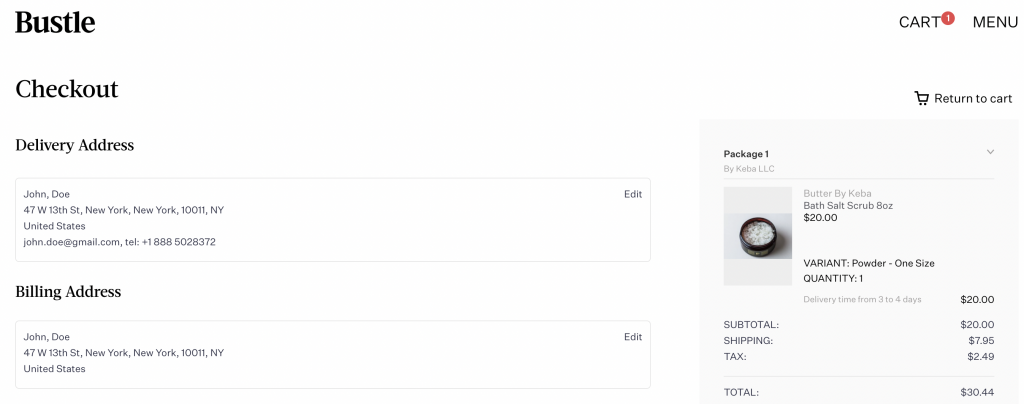1024x404 pixels.
Task: Select the delivery address card for John Doe
Action: click(333, 220)
